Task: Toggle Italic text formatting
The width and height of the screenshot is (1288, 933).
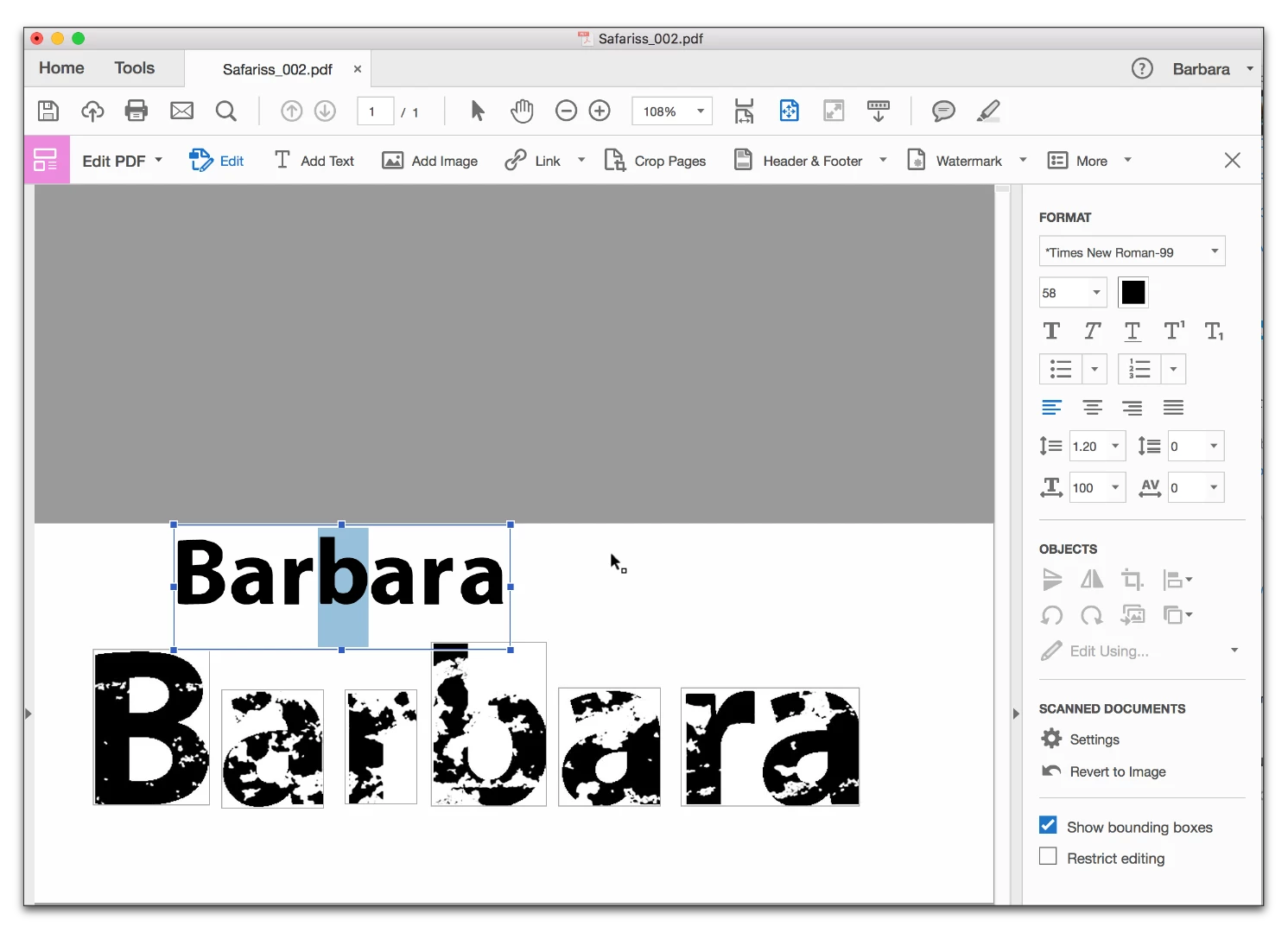Action: (1092, 331)
